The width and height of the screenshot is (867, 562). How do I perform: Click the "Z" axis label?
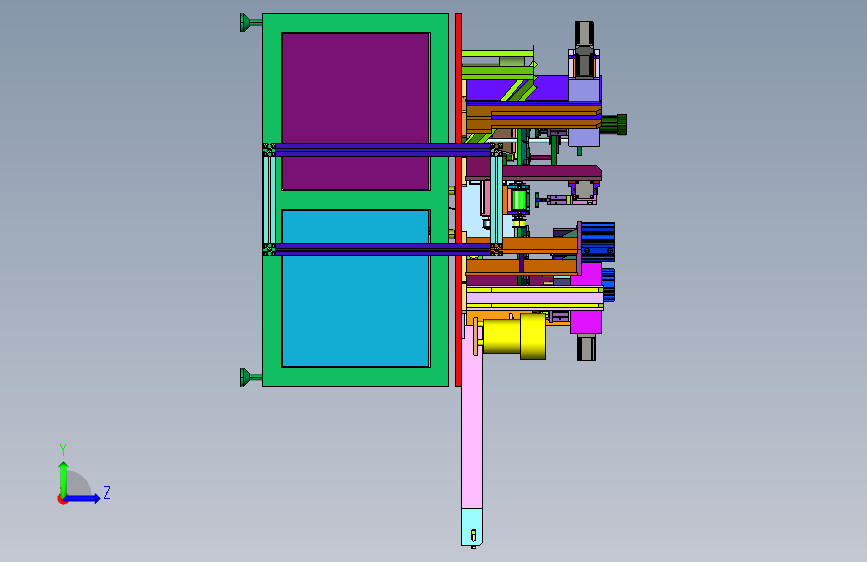[107, 492]
